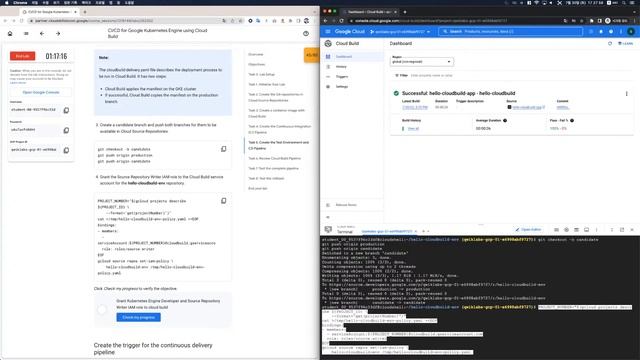Screen dimensions: 640x360
Task: Click View all under Build History
Action: click(413, 129)
